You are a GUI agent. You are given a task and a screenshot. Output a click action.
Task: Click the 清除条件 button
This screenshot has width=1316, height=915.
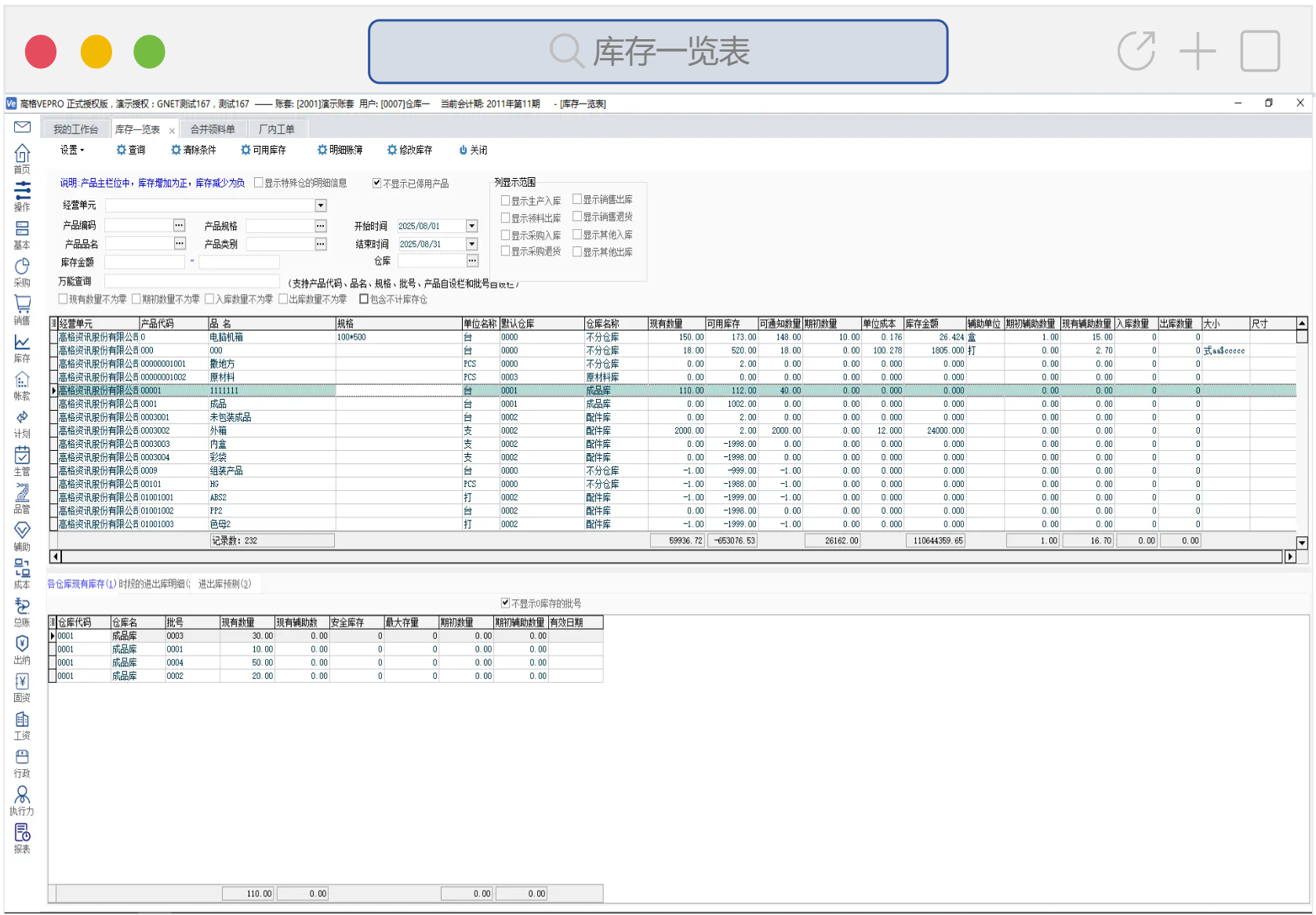point(194,150)
